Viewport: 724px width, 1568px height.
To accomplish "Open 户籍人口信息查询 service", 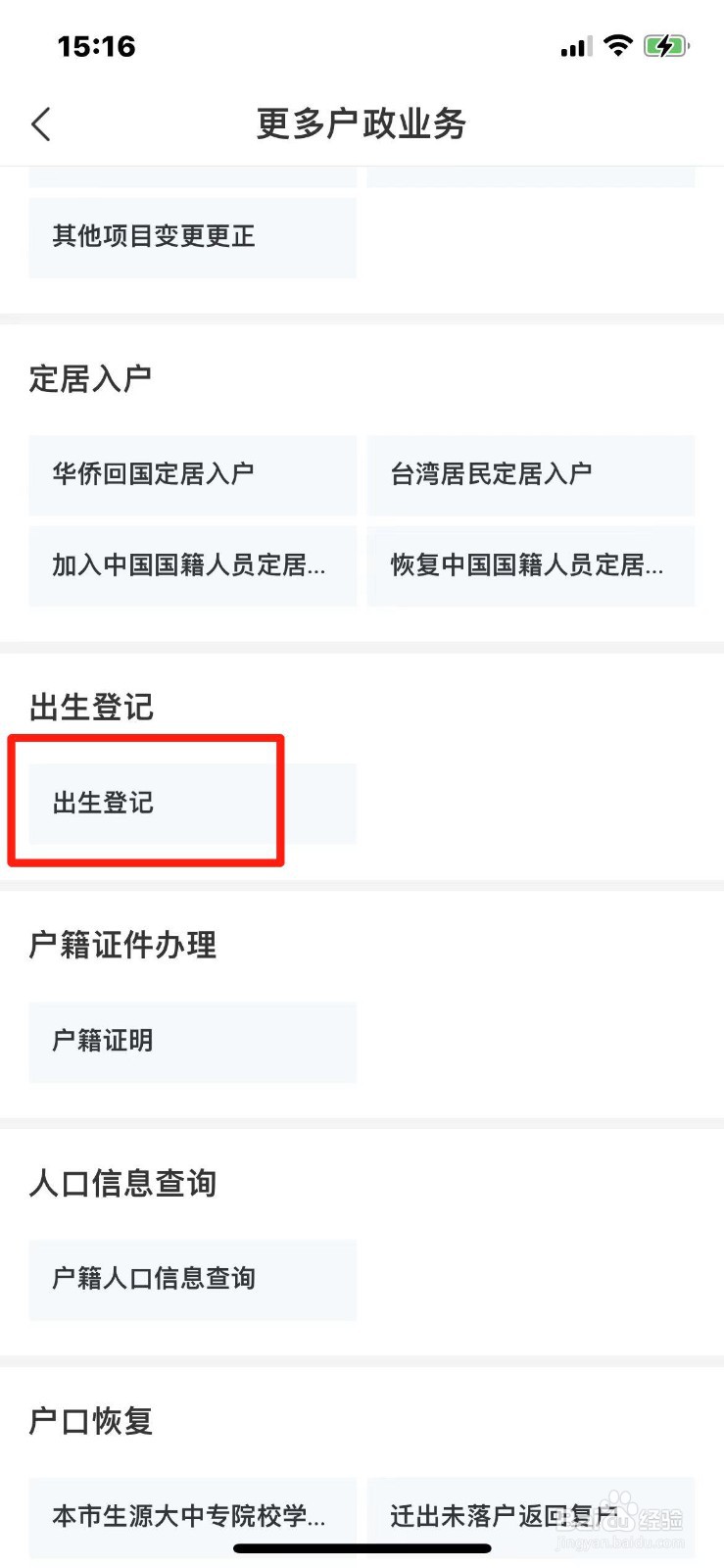I will (x=193, y=1280).
